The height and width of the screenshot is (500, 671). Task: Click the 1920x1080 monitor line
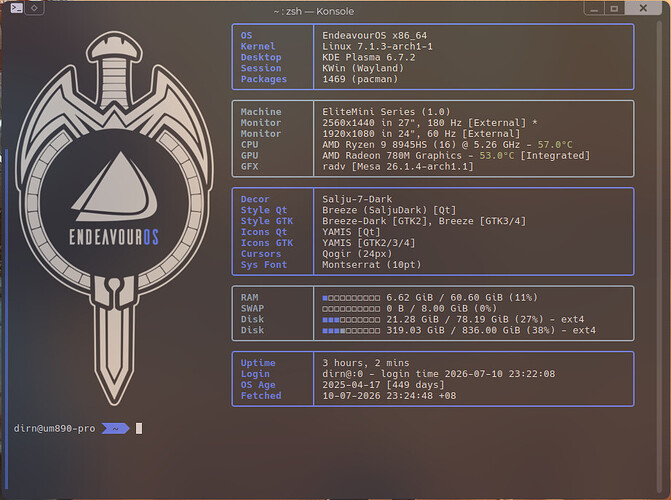tap(421, 134)
